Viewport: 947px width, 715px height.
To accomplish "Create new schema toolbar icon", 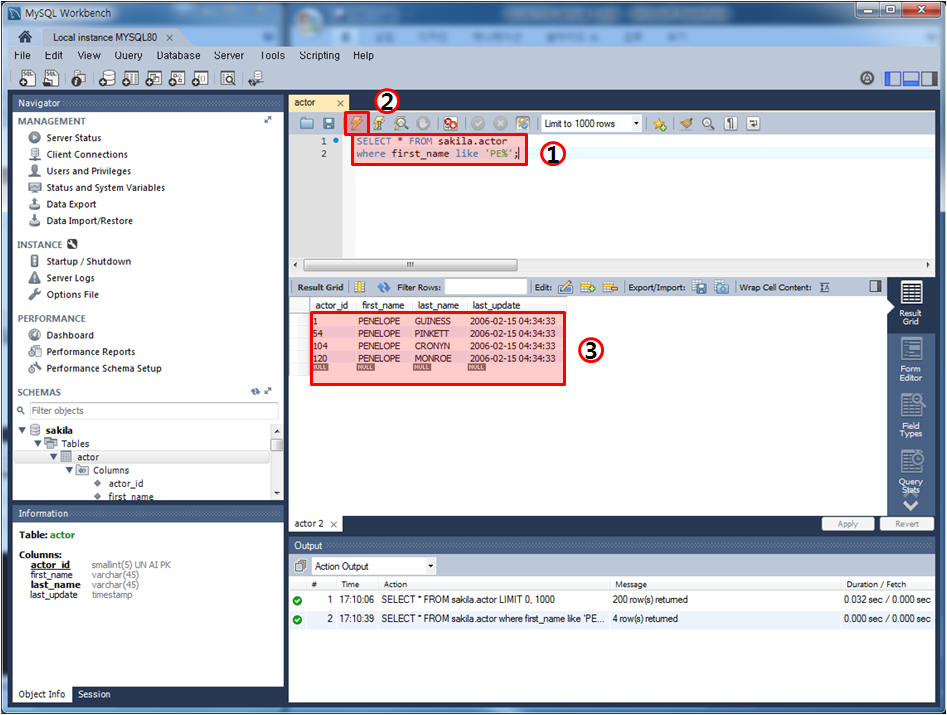I will (x=107, y=79).
